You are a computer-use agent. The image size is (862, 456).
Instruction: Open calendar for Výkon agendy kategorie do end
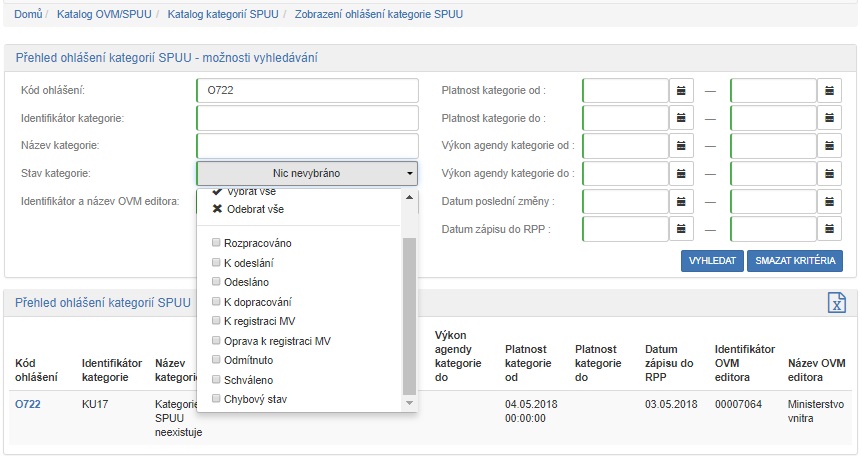(x=830, y=174)
